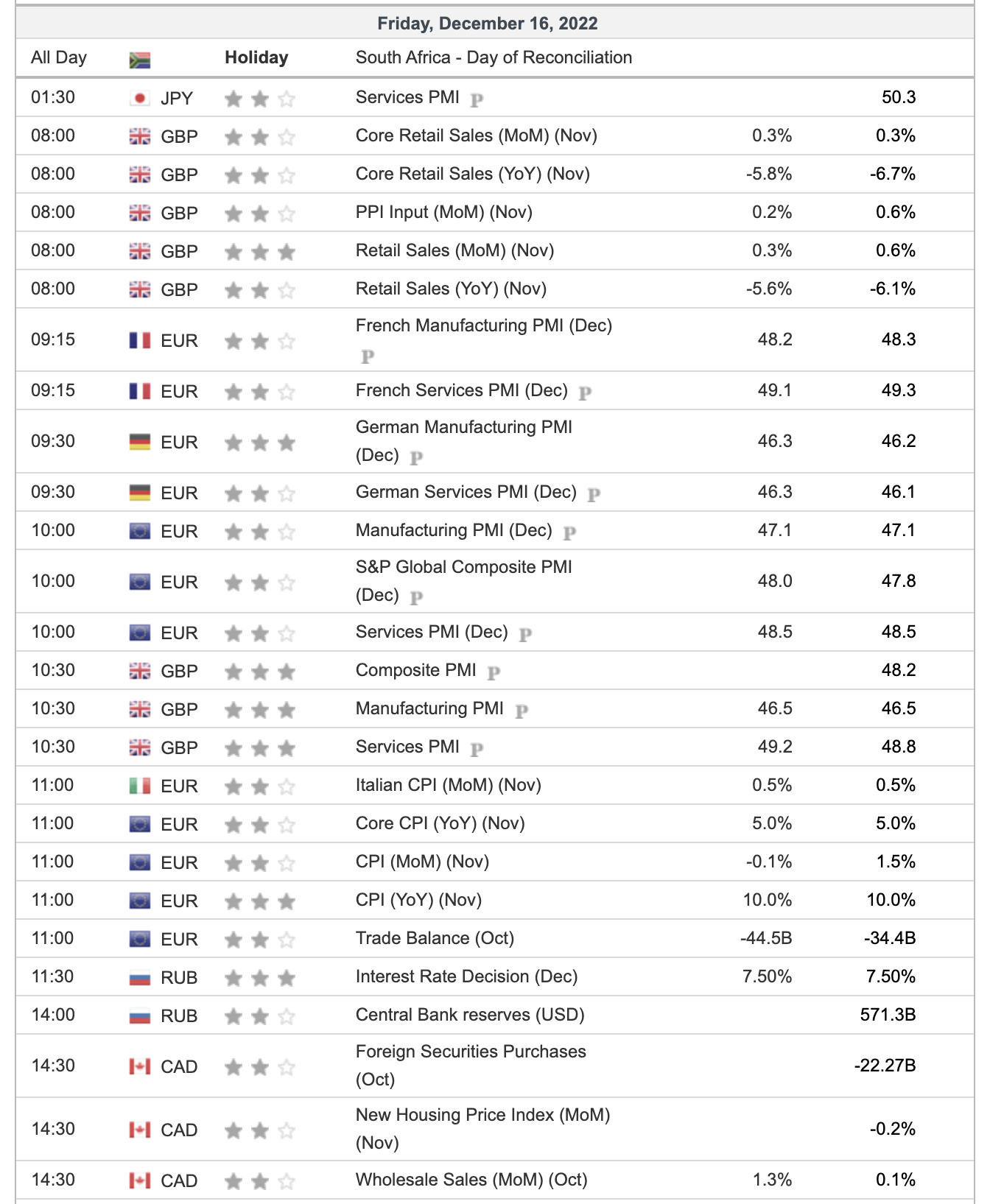The image size is (990, 1204).
Task: Click the Italian flag on Italian CPI row
Action: [x=139, y=786]
